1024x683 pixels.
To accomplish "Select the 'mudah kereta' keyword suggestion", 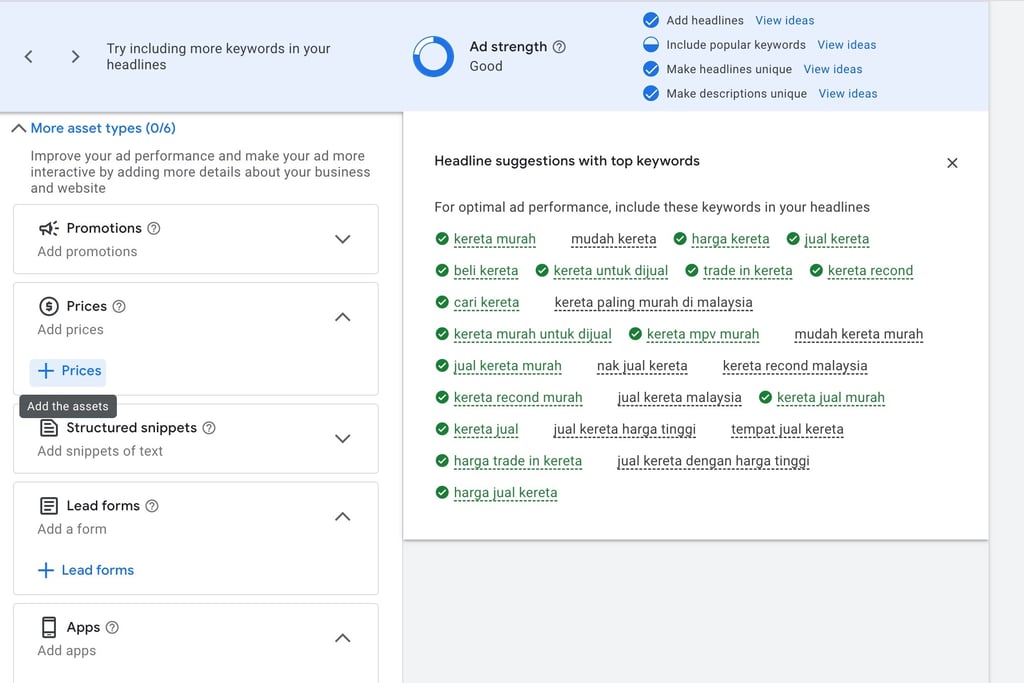I will point(613,239).
